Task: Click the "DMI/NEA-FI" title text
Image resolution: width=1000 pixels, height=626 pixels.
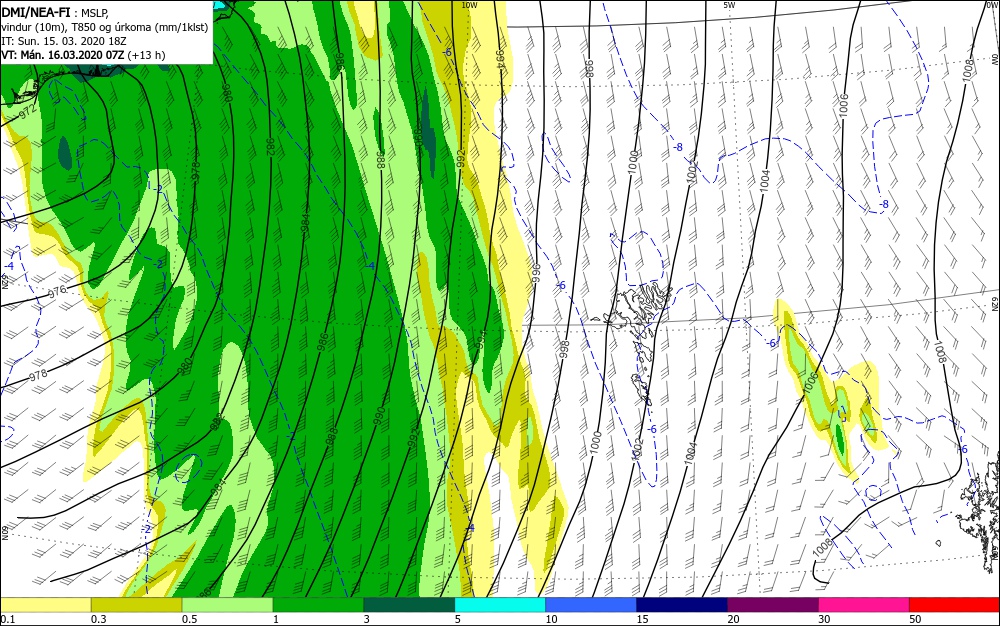Action: coord(36,12)
